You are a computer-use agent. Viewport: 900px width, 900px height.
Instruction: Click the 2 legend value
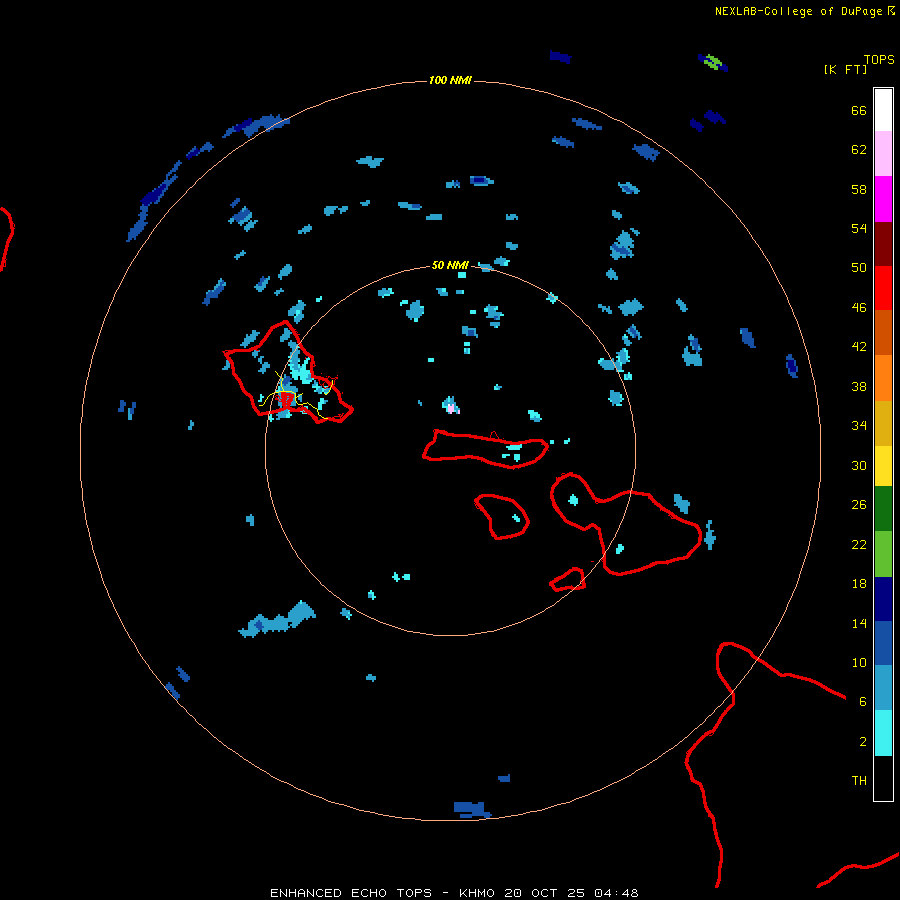[x=863, y=742]
